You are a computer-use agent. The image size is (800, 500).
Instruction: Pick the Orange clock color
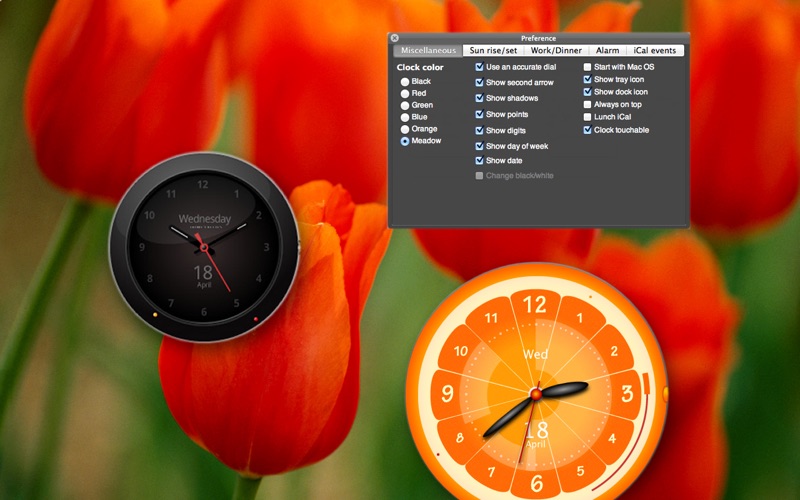pyautogui.click(x=405, y=129)
